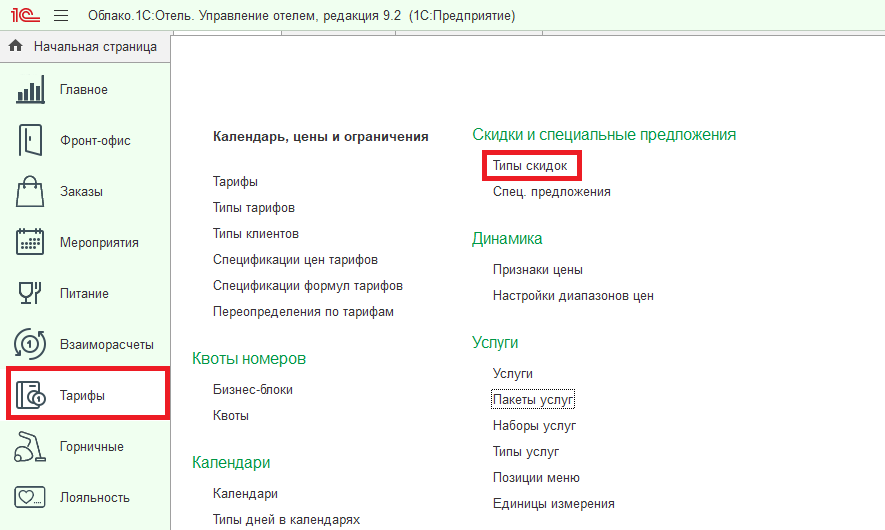Click the Лояльность heart card icon
This screenshot has width=885, height=530.
[x=30, y=497]
